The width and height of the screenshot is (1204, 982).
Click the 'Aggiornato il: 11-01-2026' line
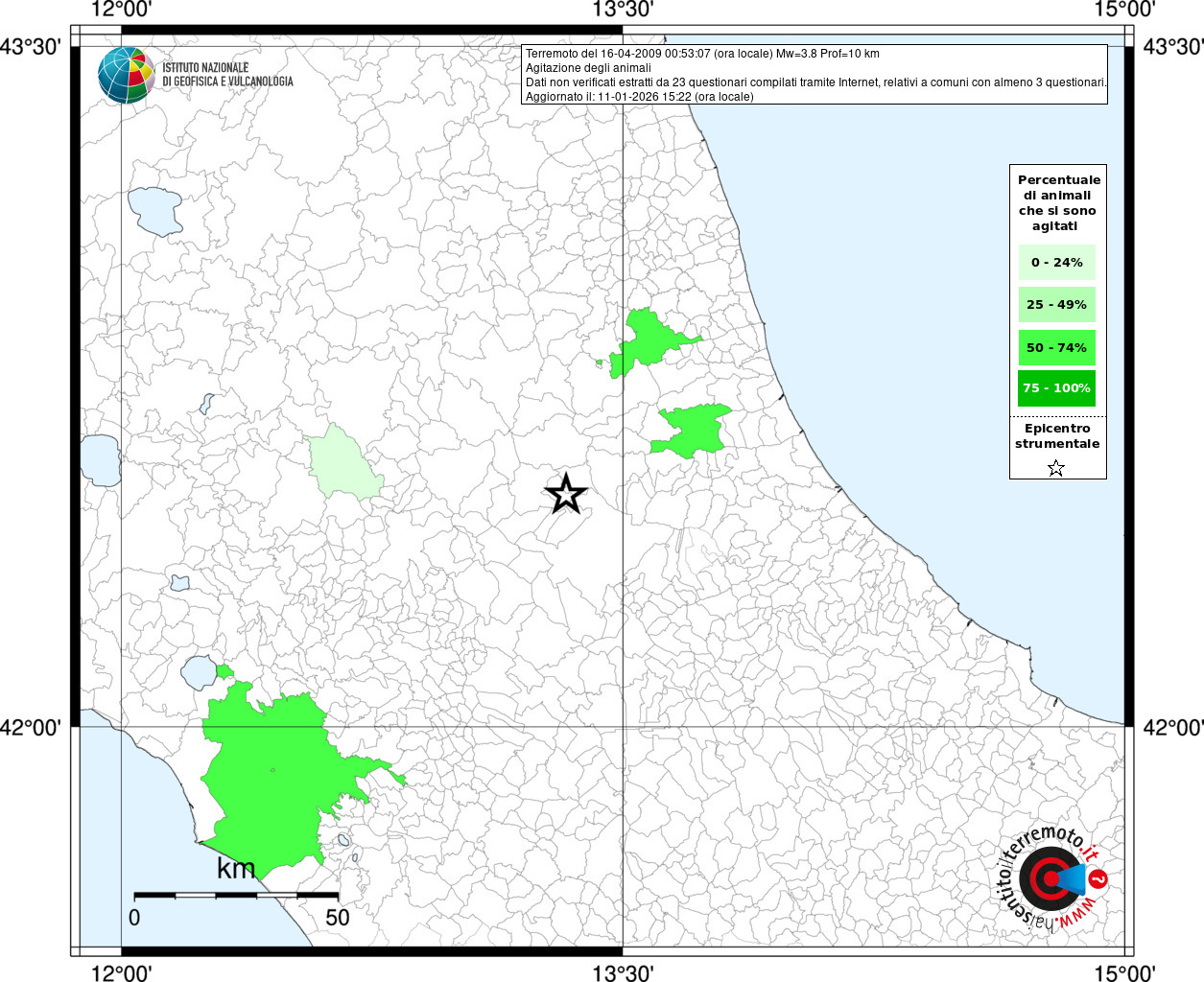[640, 97]
